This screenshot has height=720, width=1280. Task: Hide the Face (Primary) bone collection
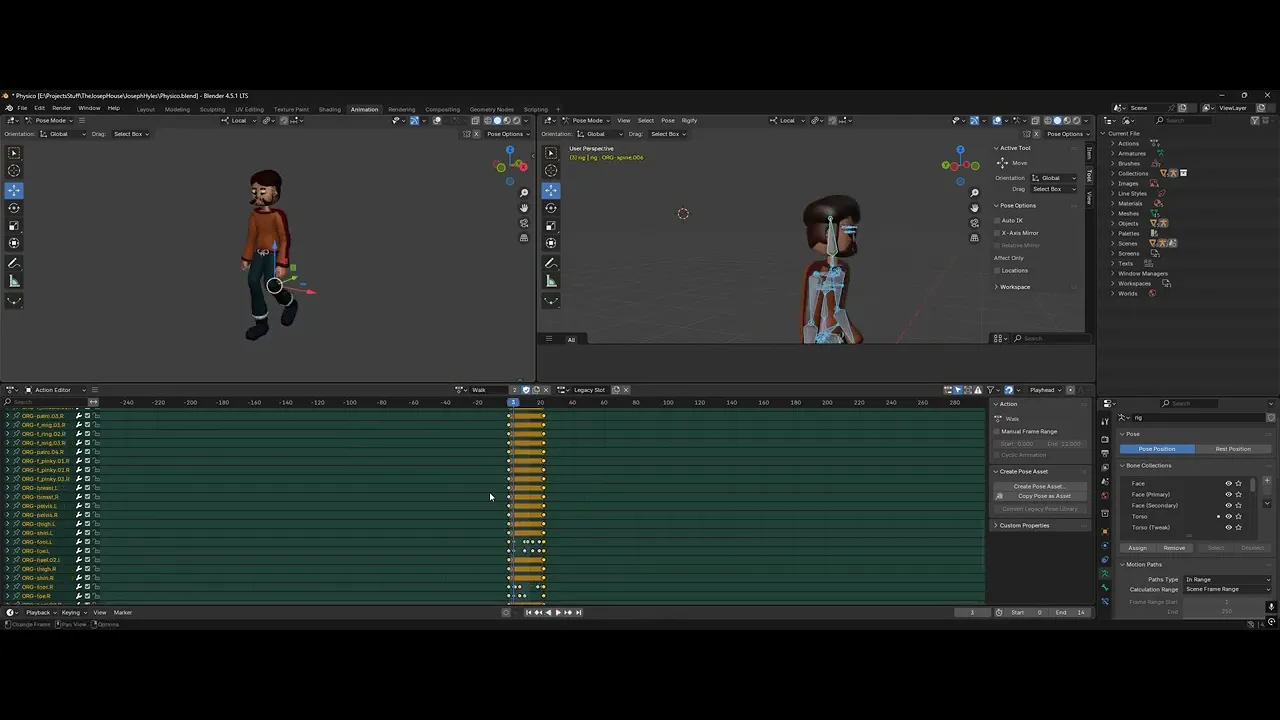(x=1229, y=494)
